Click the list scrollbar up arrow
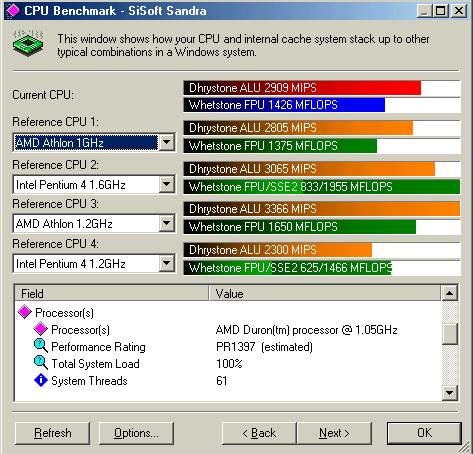 point(450,293)
